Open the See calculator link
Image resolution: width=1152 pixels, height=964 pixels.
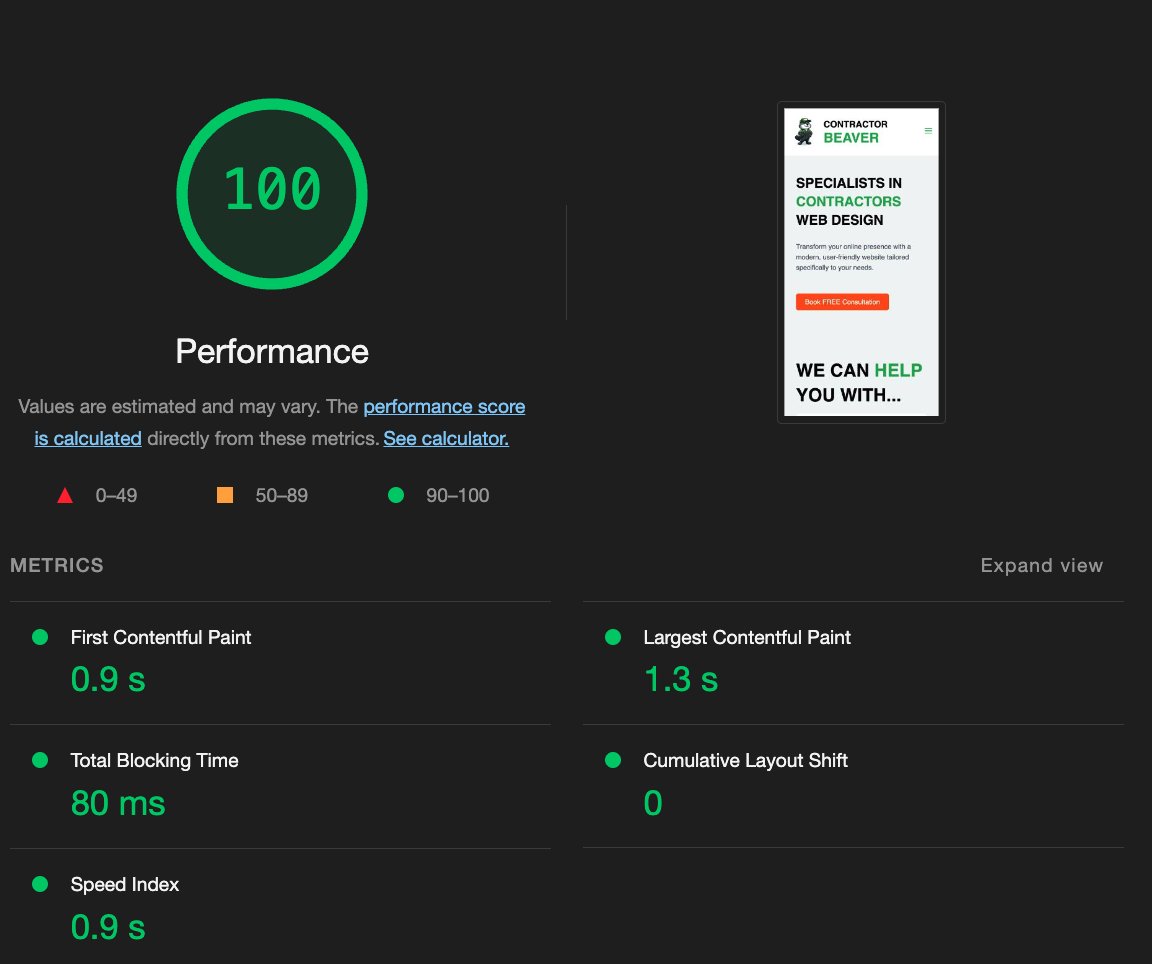pos(446,438)
